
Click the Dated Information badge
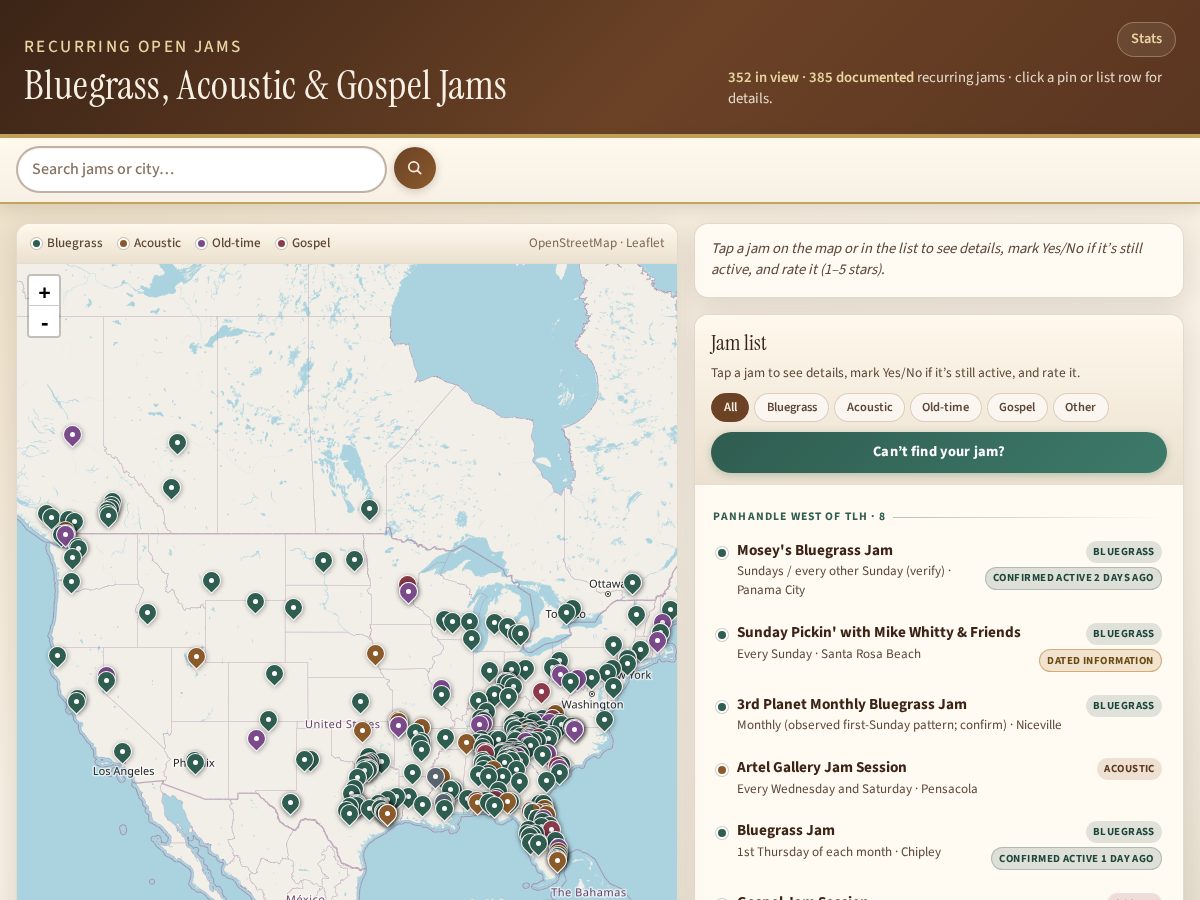(1100, 660)
